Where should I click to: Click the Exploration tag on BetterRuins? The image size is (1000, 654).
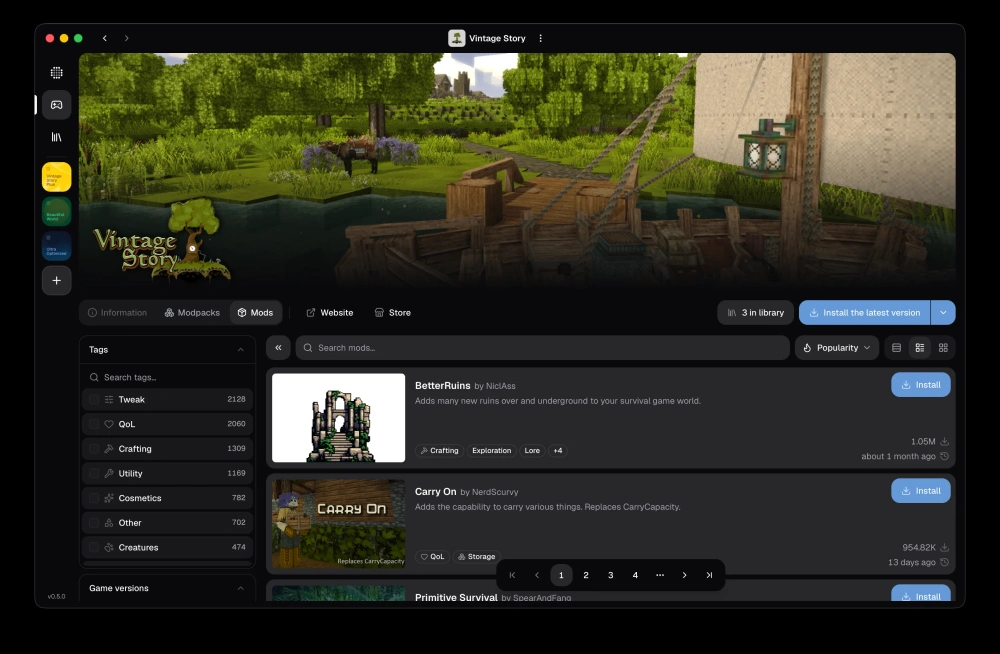[x=491, y=450]
